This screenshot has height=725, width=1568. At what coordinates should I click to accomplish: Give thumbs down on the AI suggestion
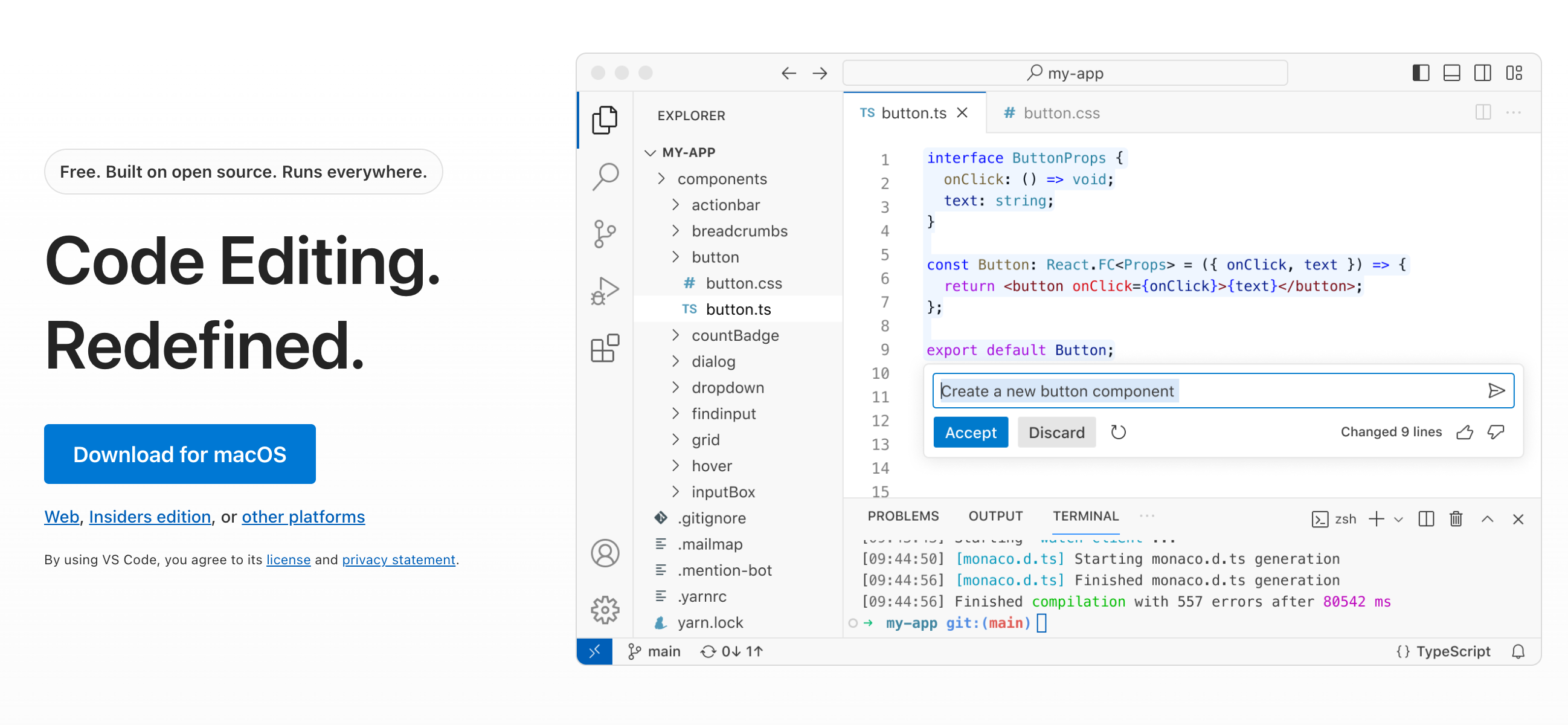[x=1496, y=431]
